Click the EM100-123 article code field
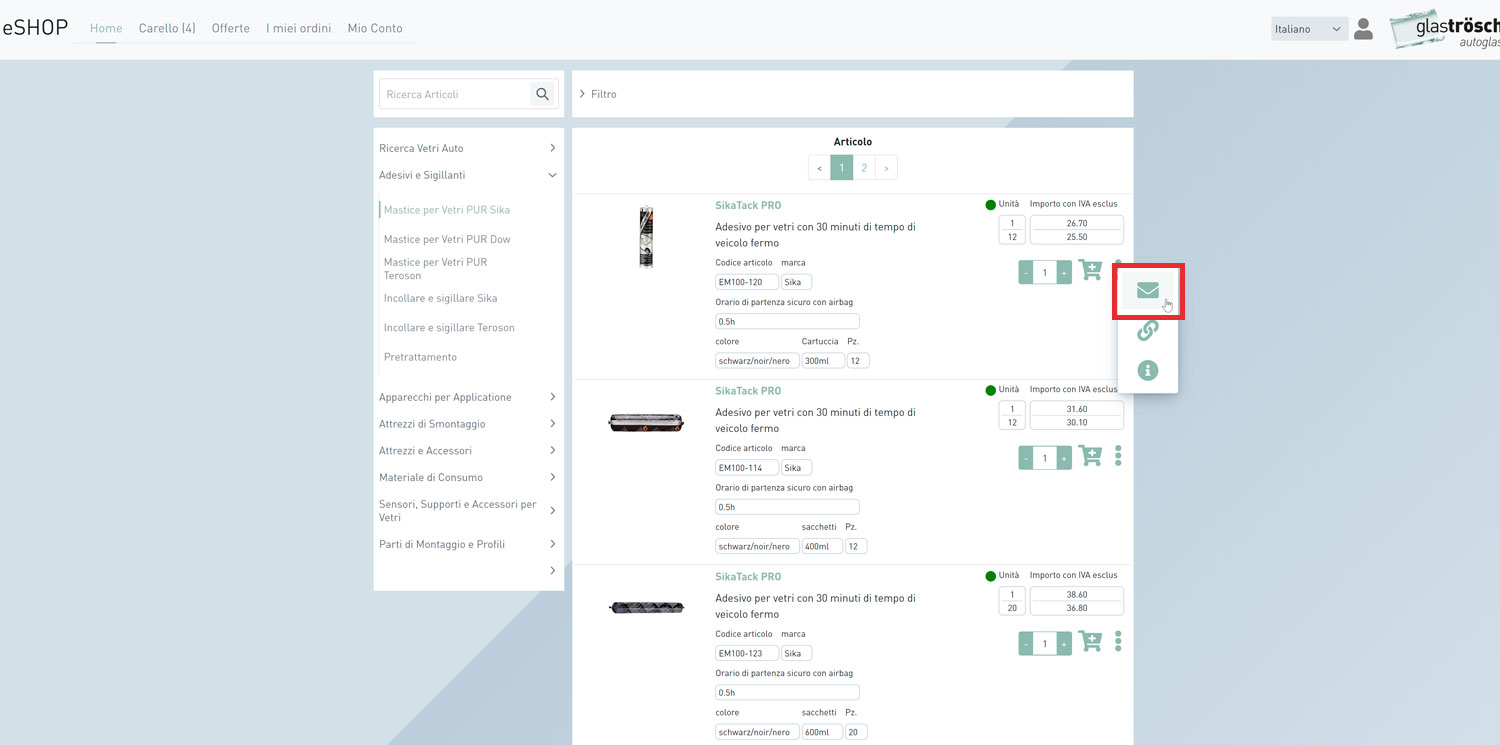The width and height of the screenshot is (1500, 745). pos(747,653)
